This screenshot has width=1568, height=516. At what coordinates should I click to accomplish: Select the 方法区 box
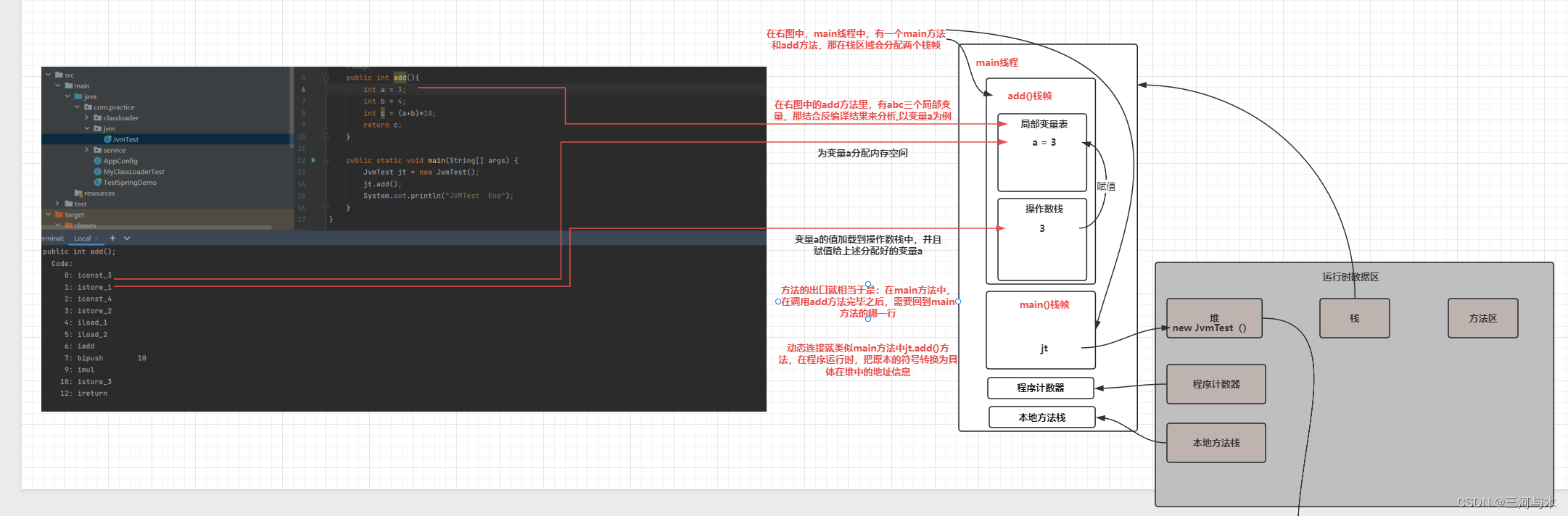point(1482,318)
